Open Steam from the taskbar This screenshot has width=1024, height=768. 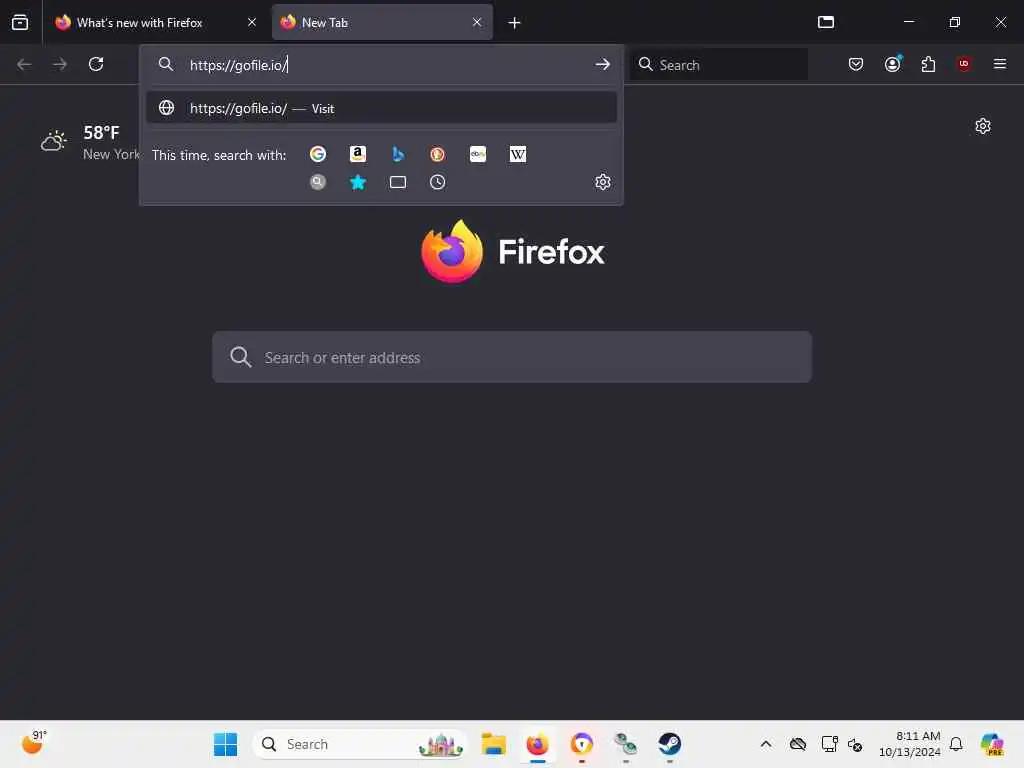[x=669, y=744]
